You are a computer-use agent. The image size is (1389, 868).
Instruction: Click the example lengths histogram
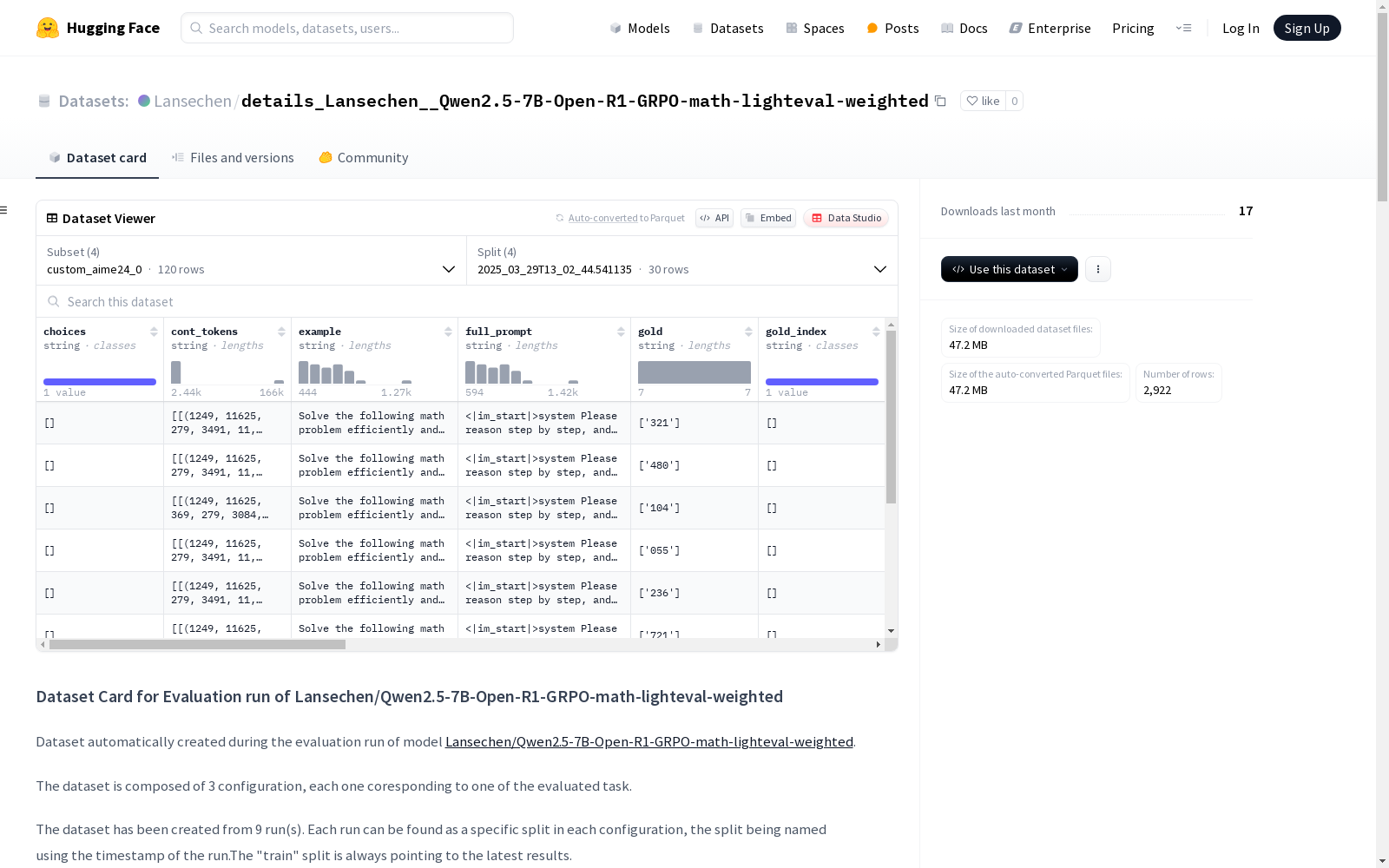355,372
